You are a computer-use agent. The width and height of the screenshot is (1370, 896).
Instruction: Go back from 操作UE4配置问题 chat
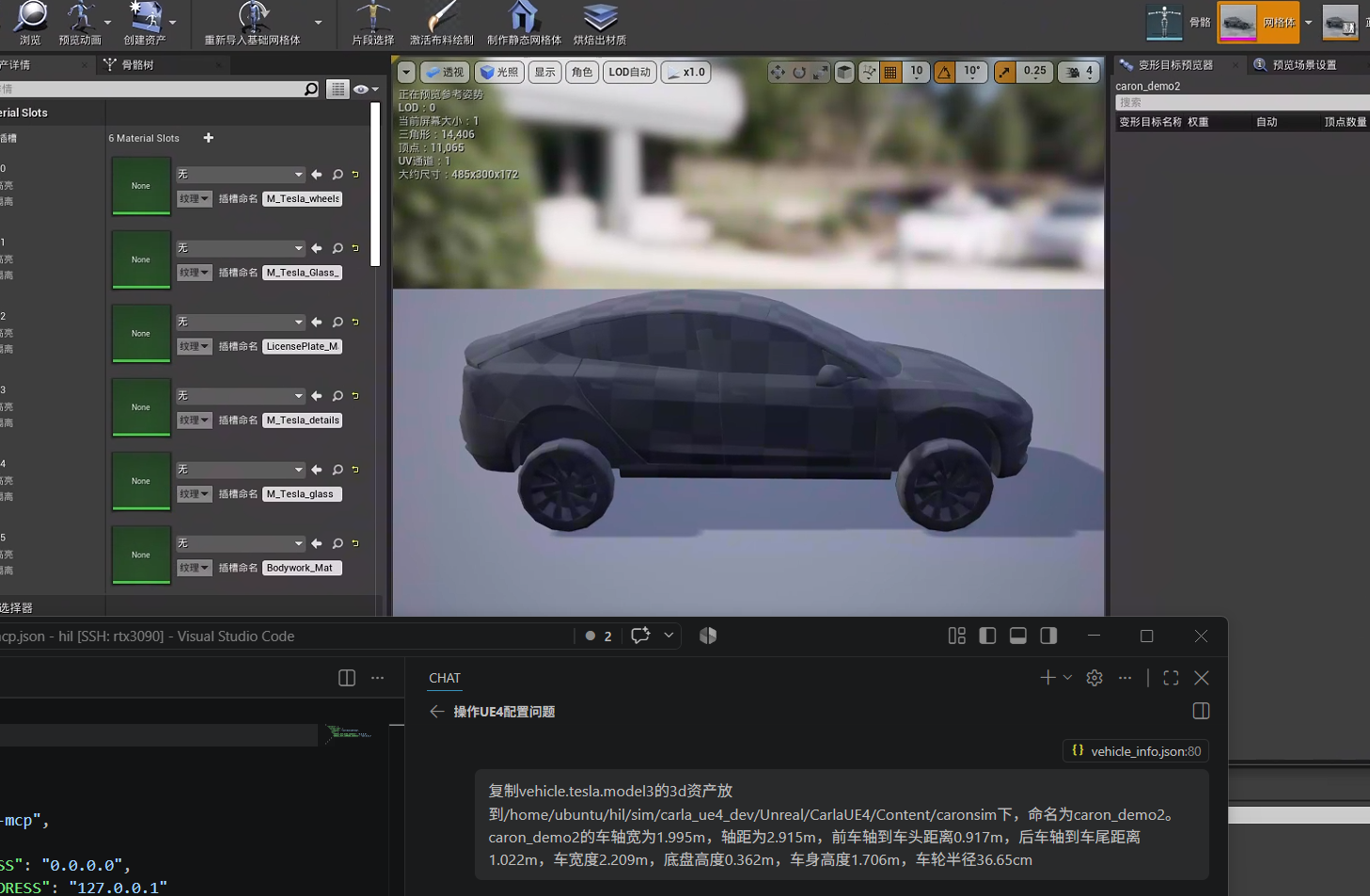[437, 712]
